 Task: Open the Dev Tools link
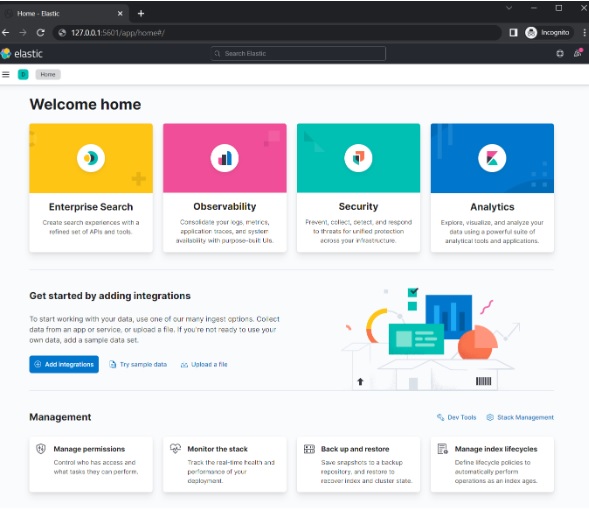[456, 417]
